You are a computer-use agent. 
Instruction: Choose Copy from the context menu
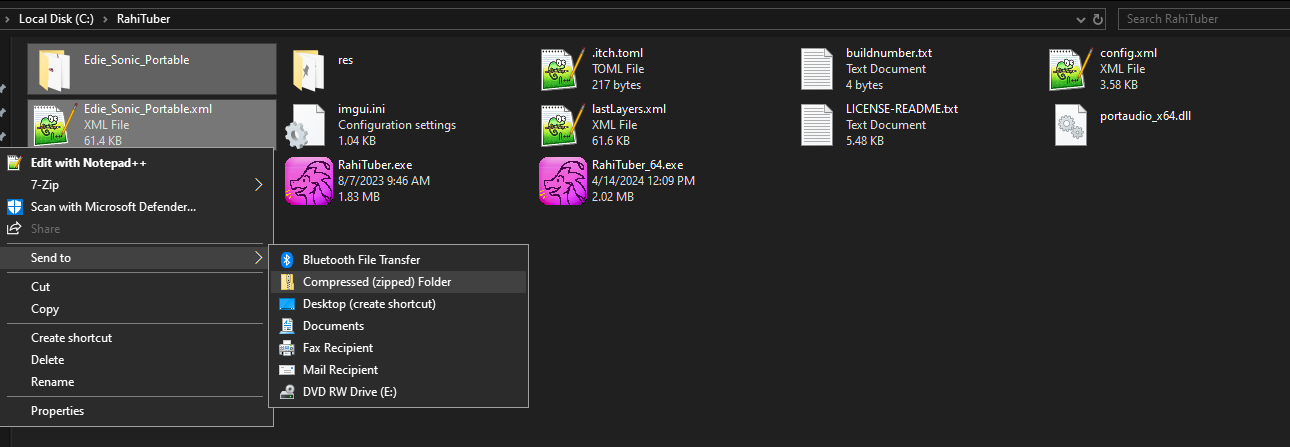137,309
